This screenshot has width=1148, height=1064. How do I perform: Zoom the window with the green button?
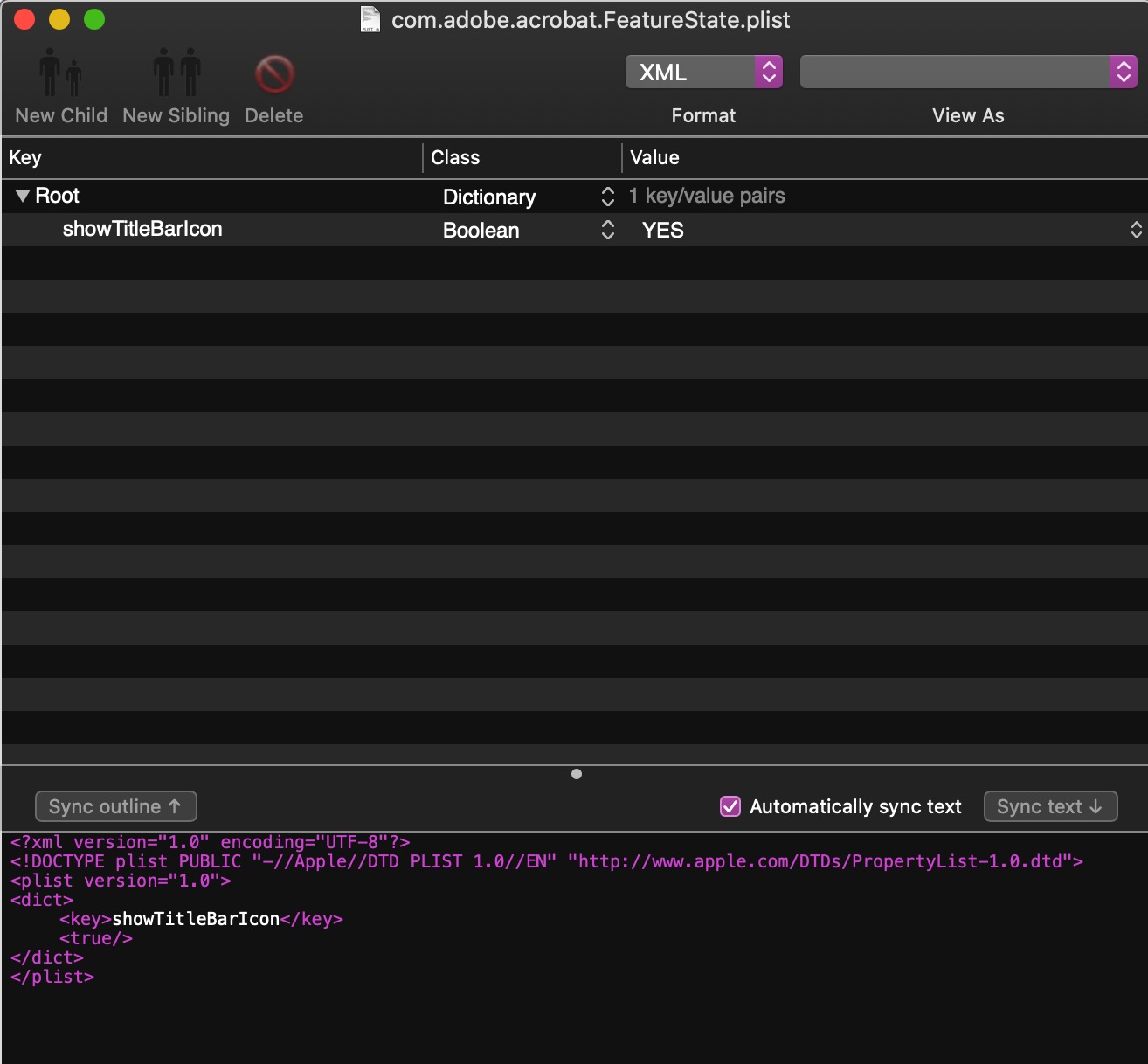click(x=94, y=19)
